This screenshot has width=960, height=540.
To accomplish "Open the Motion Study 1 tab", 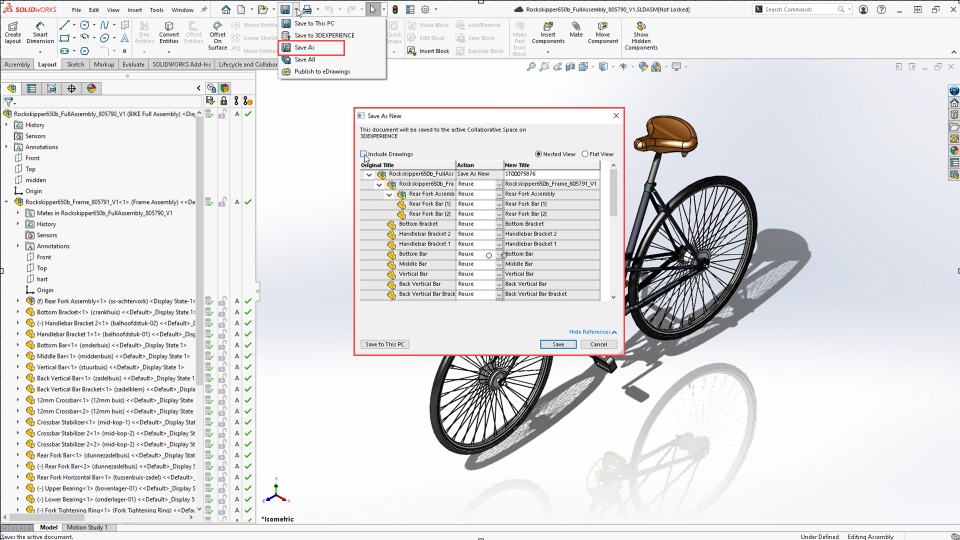I will (x=87, y=527).
